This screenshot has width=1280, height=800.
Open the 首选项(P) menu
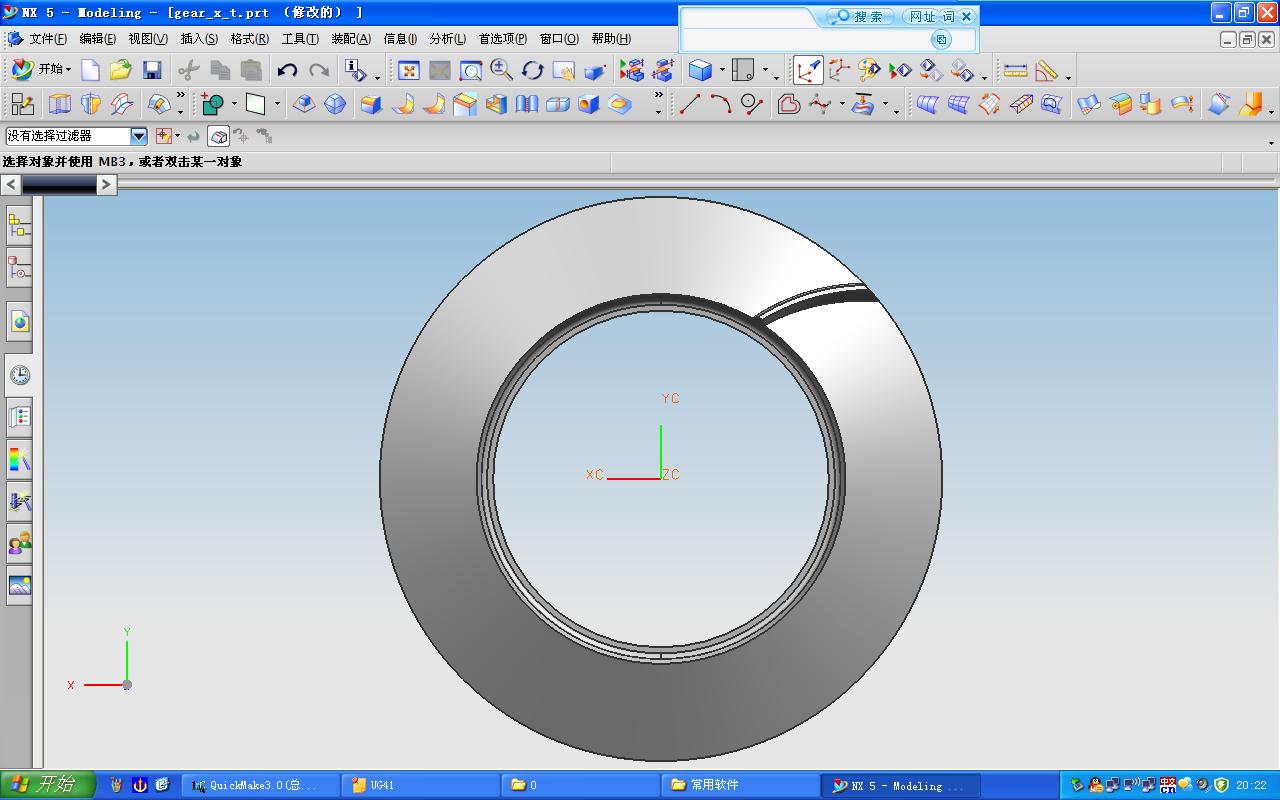(x=502, y=39)
